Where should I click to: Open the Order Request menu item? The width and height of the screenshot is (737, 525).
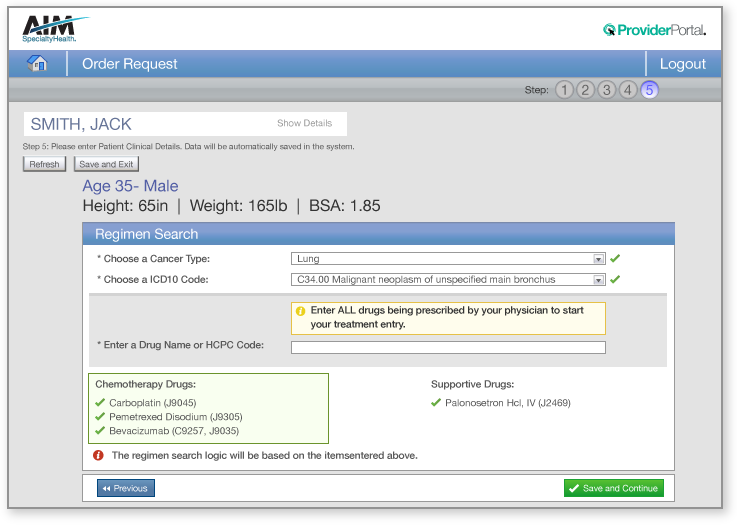(130, 63)
